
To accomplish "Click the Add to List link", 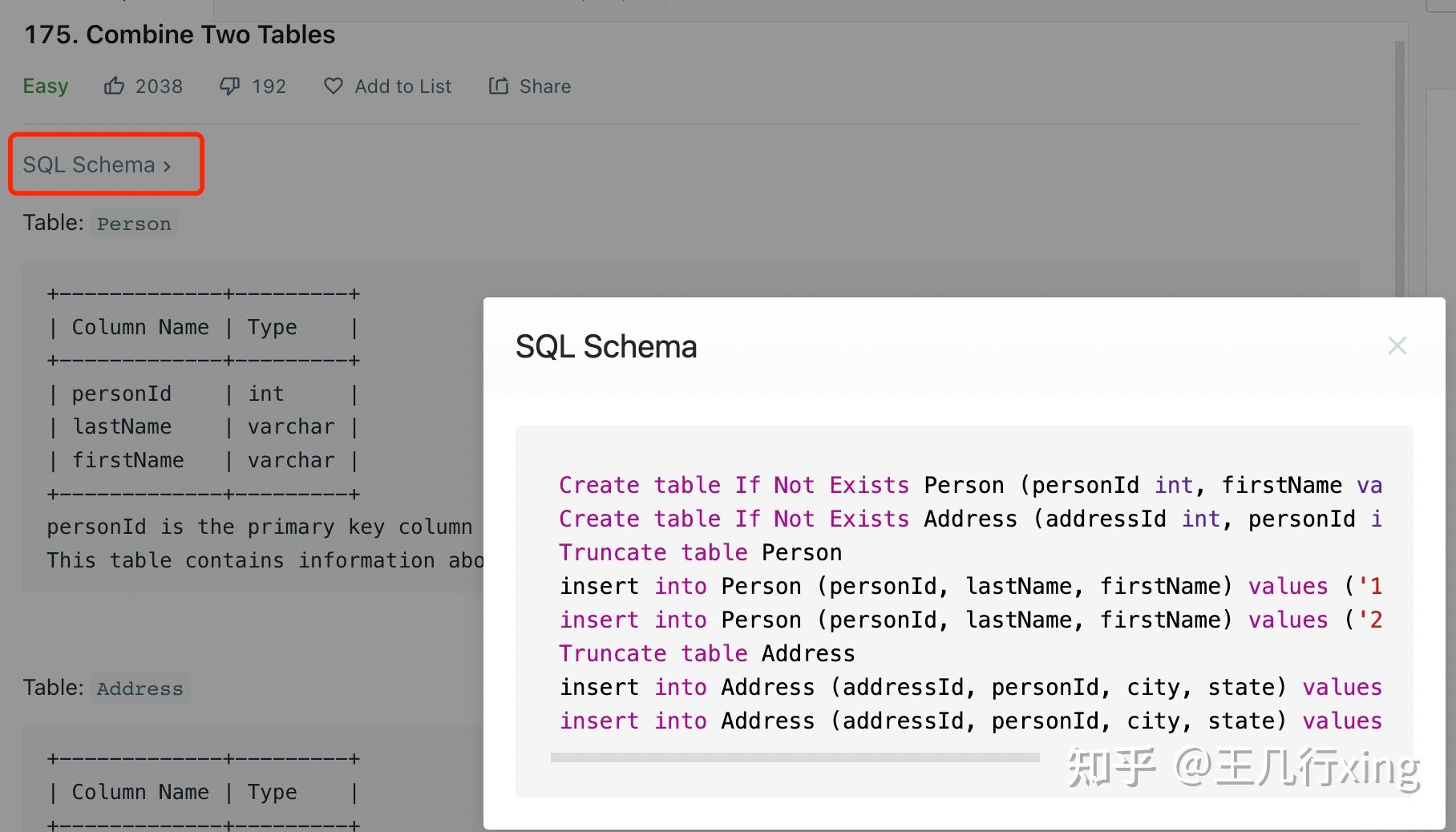I will pyautogui.click(x=402, y=86).
